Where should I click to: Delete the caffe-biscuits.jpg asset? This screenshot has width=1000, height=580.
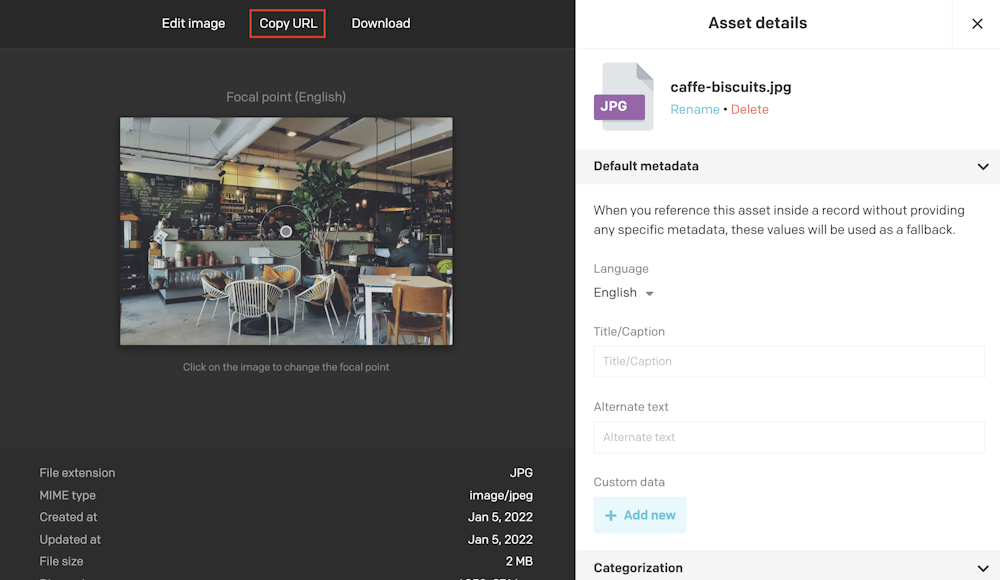[x=750, y=110]
